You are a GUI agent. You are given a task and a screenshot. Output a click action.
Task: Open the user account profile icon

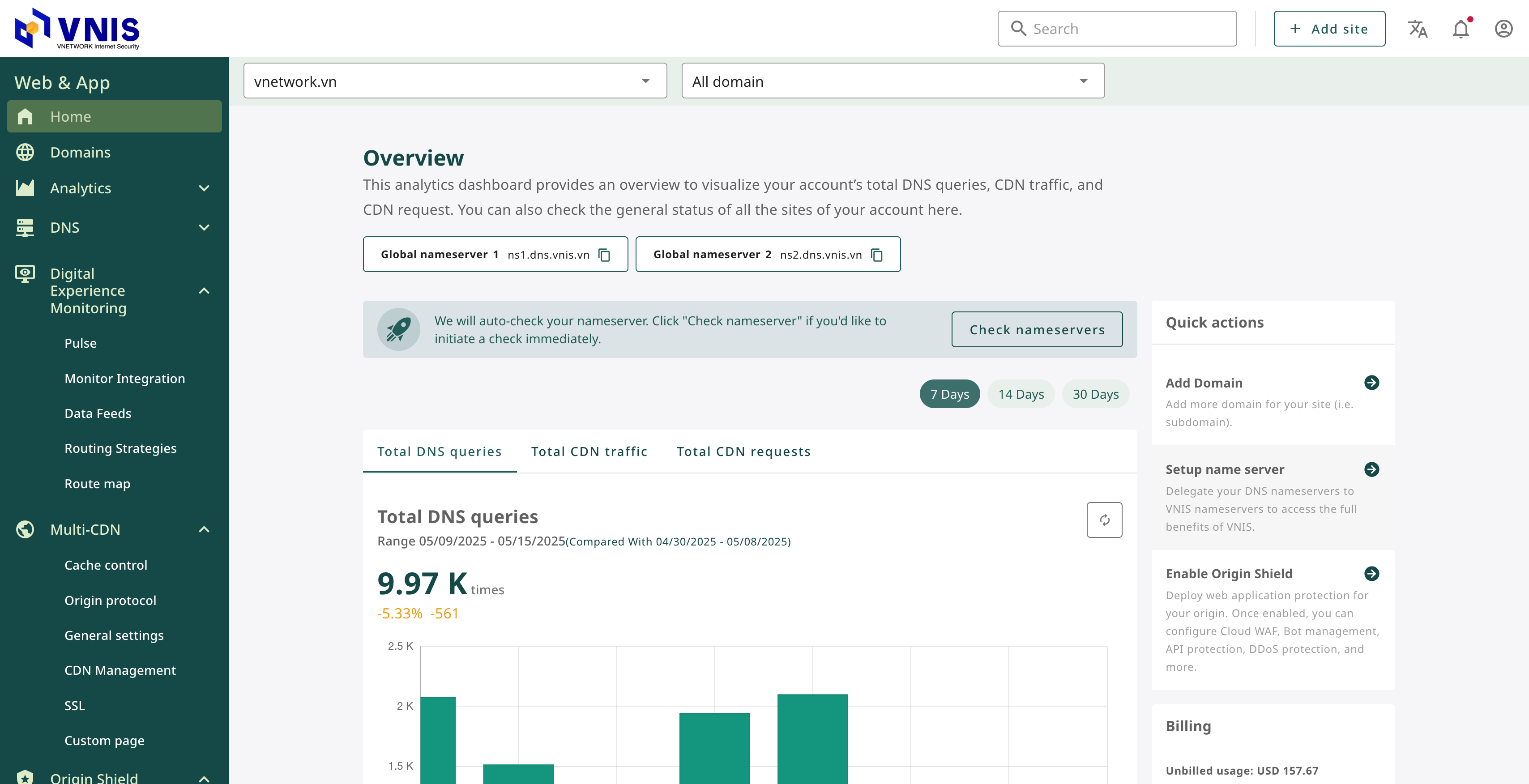pos(1503,29)
